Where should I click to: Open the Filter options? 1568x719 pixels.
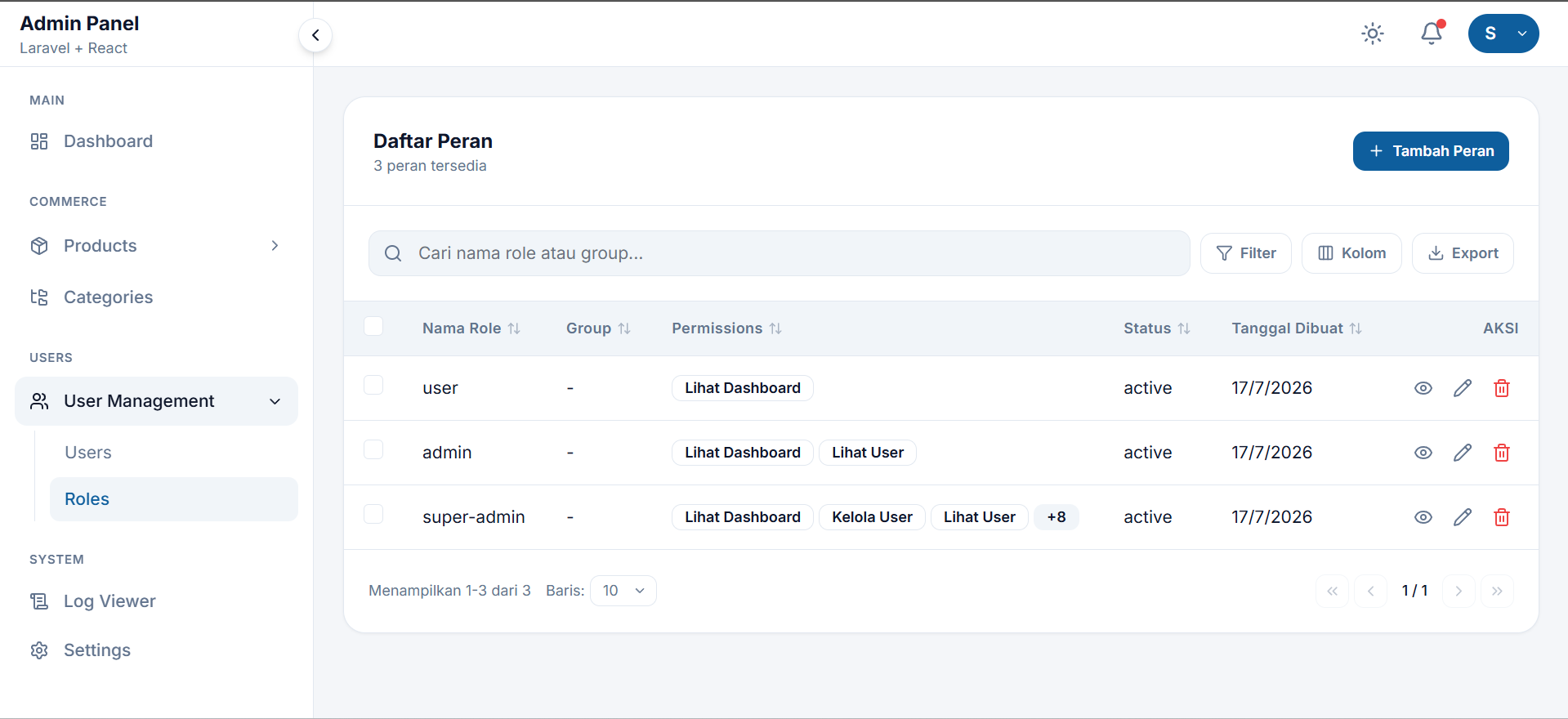1246,253
